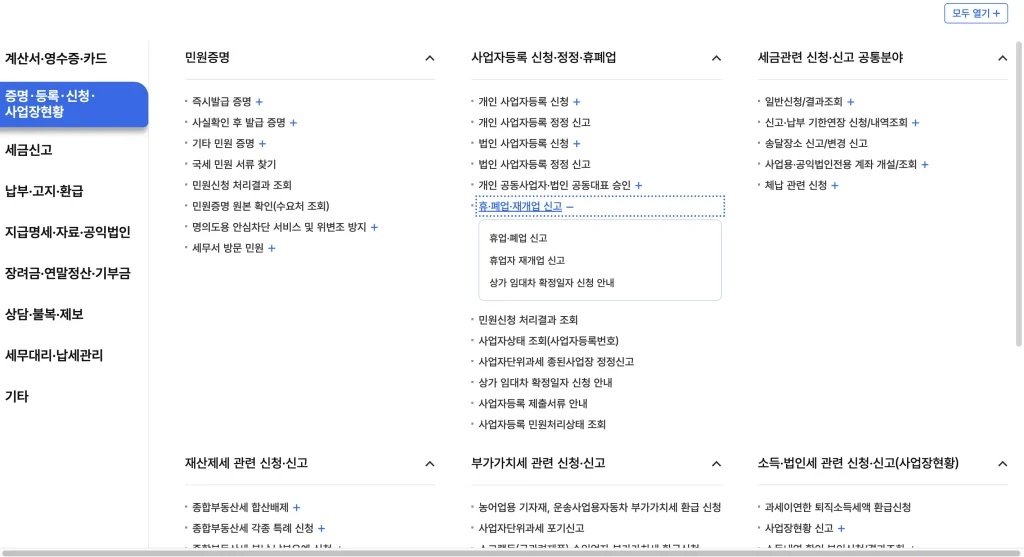Expand the plus icon beside 즉시발급 증명
Image resolution: width=1024 pixels, height=557 pixels.
259,102
